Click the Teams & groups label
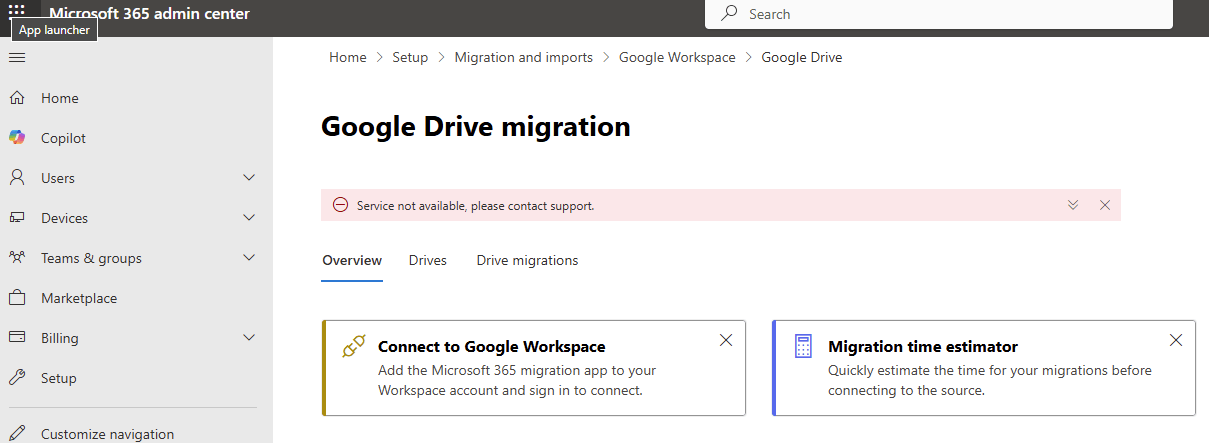 tap(91, 258)
